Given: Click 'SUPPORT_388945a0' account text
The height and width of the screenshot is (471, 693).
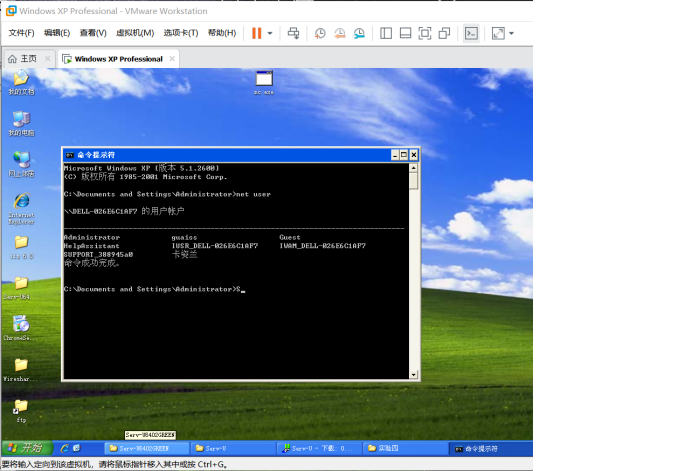Looking at the screenshot, I should [x=98, y=254].
